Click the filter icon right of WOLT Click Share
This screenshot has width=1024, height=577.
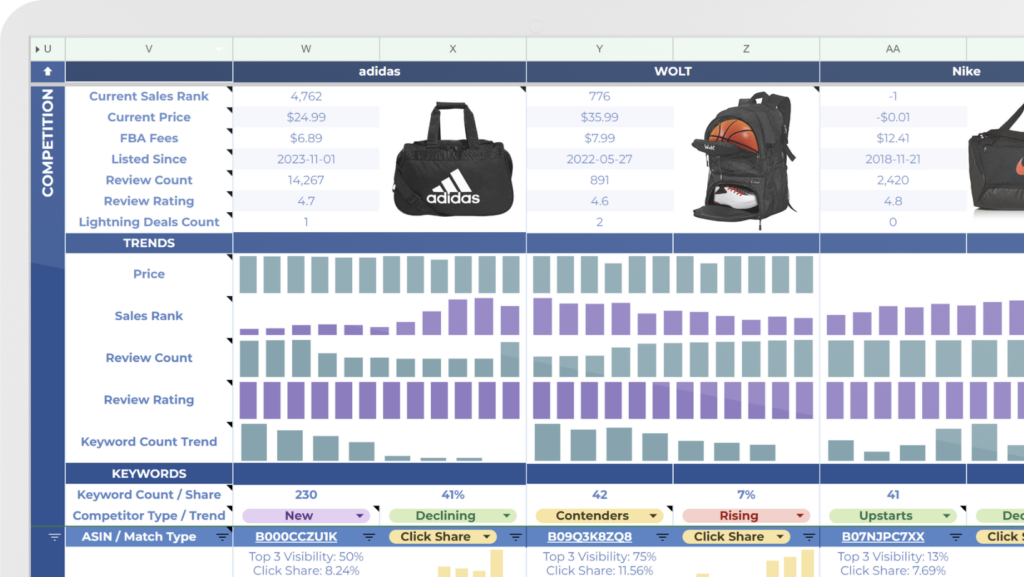tap(808, 537)
